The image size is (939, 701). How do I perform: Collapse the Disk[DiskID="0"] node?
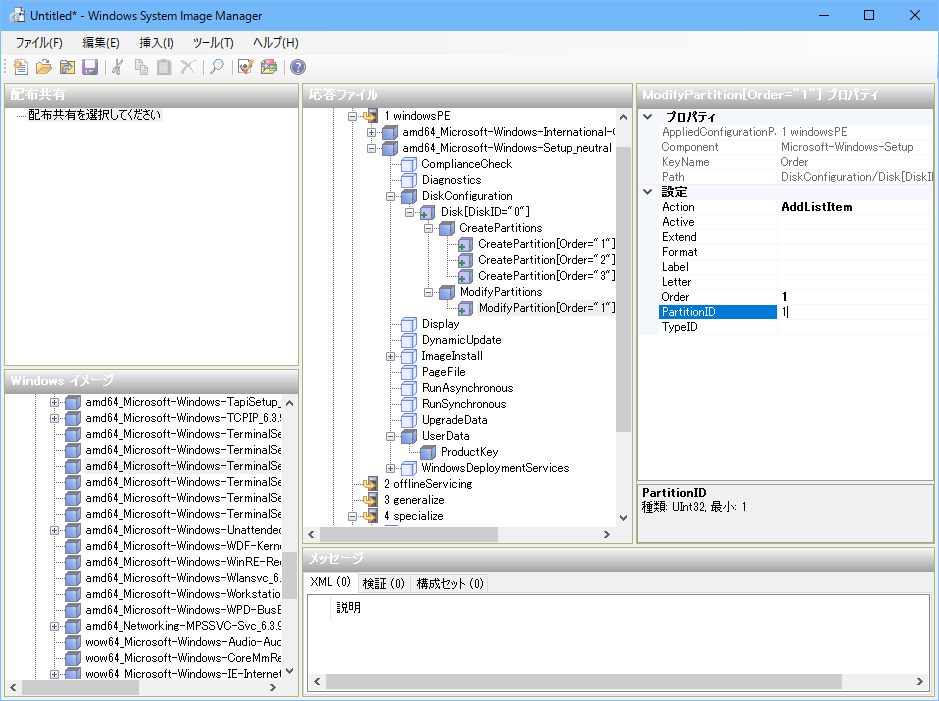coord(410,212)
